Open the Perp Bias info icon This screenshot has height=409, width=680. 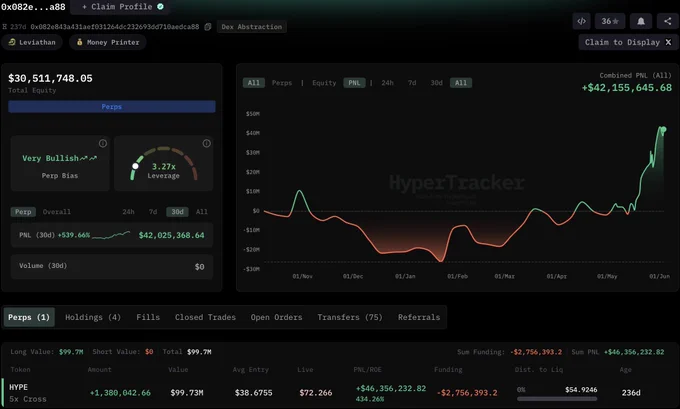click(x=103, y=143)
